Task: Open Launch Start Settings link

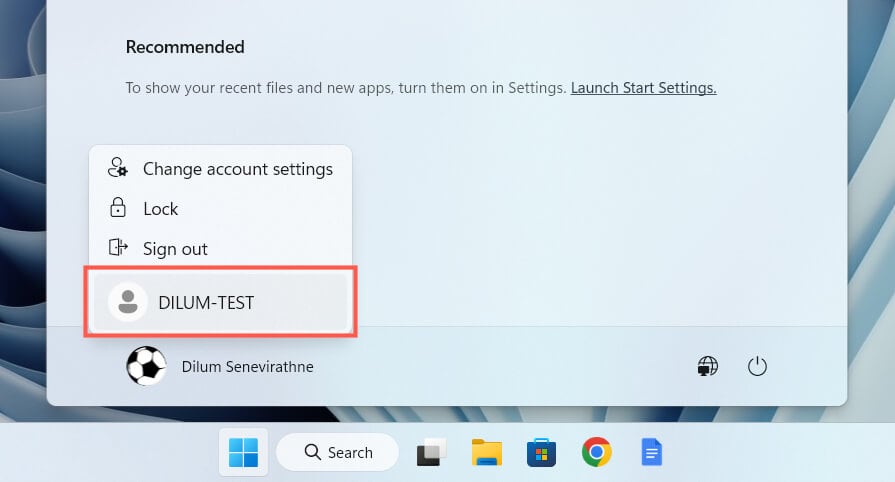Action: [643, 88]
